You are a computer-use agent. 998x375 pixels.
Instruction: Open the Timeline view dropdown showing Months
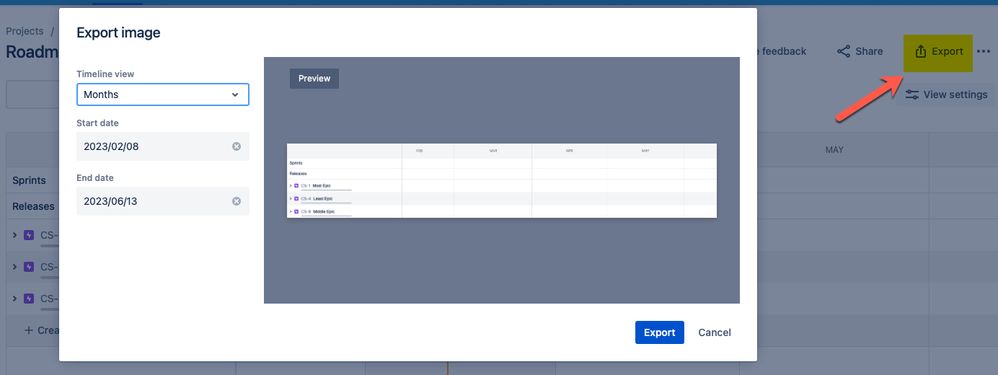click(162, 94)
